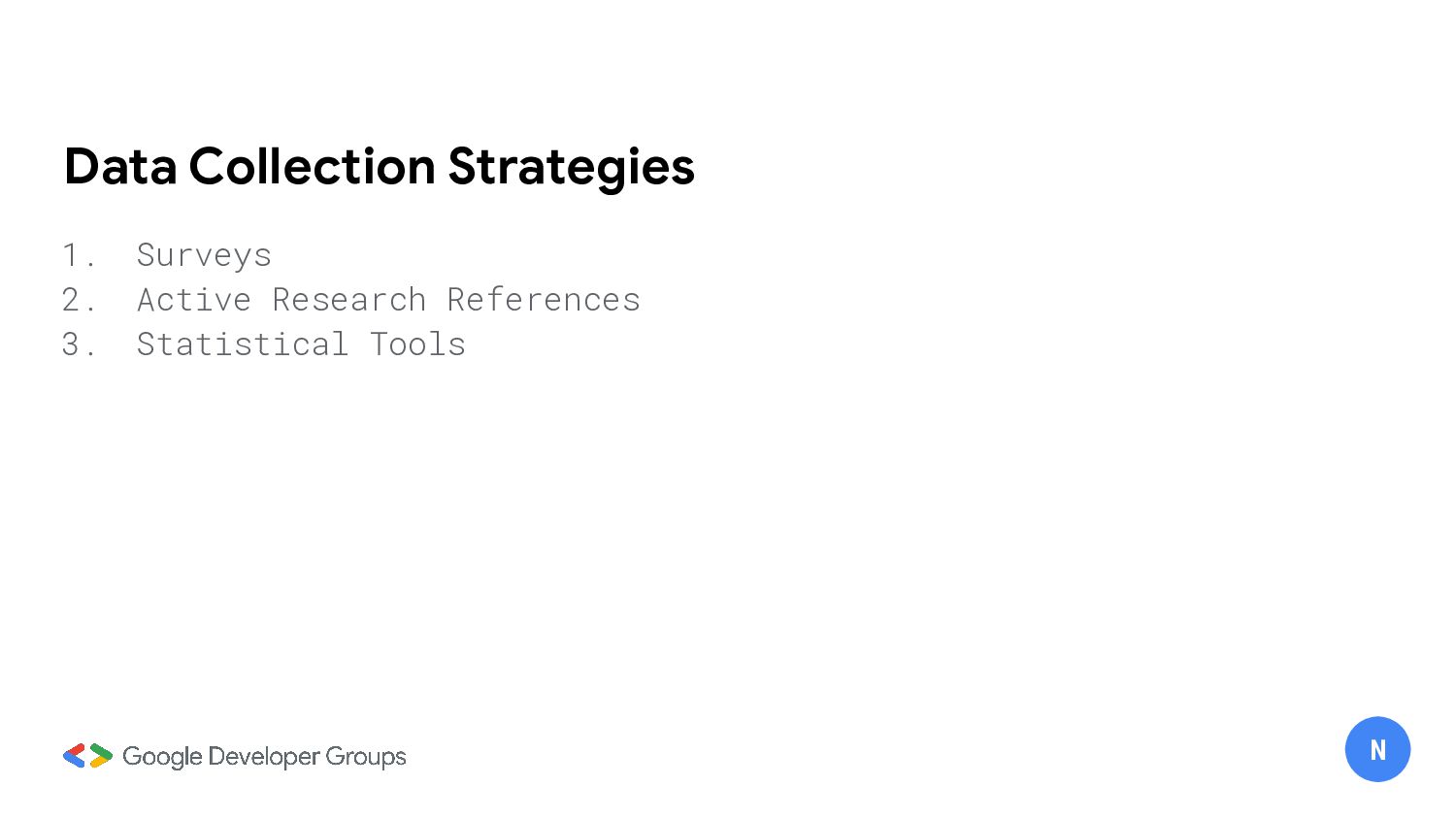1456x819 pixels.
Task: Click list number "1." before Surveys
Action: pyautogui.click(x=79, y=255)
